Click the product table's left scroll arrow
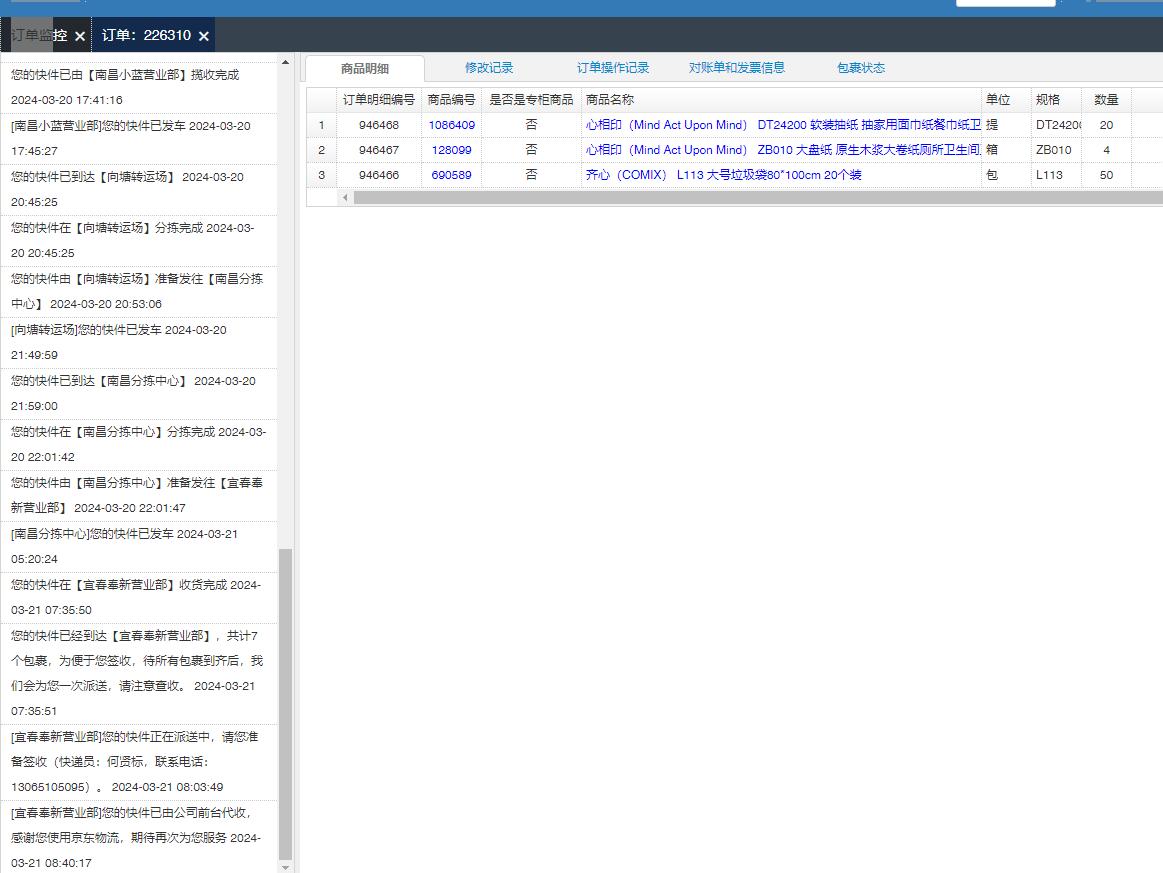The width and height of the screenshot is (1163, 873). coord(345,197)
